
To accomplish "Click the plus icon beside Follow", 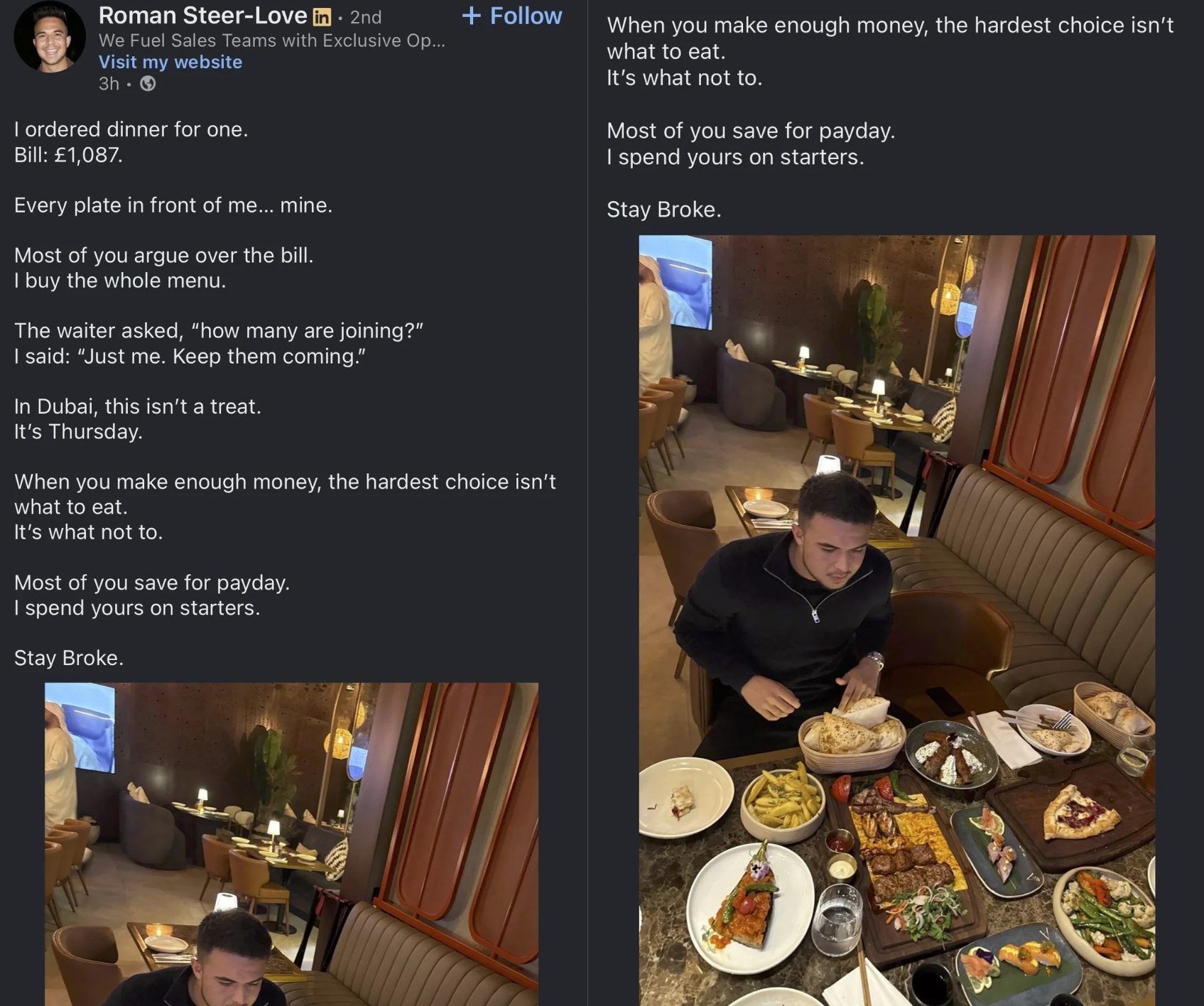I will [x=471, y=16].
